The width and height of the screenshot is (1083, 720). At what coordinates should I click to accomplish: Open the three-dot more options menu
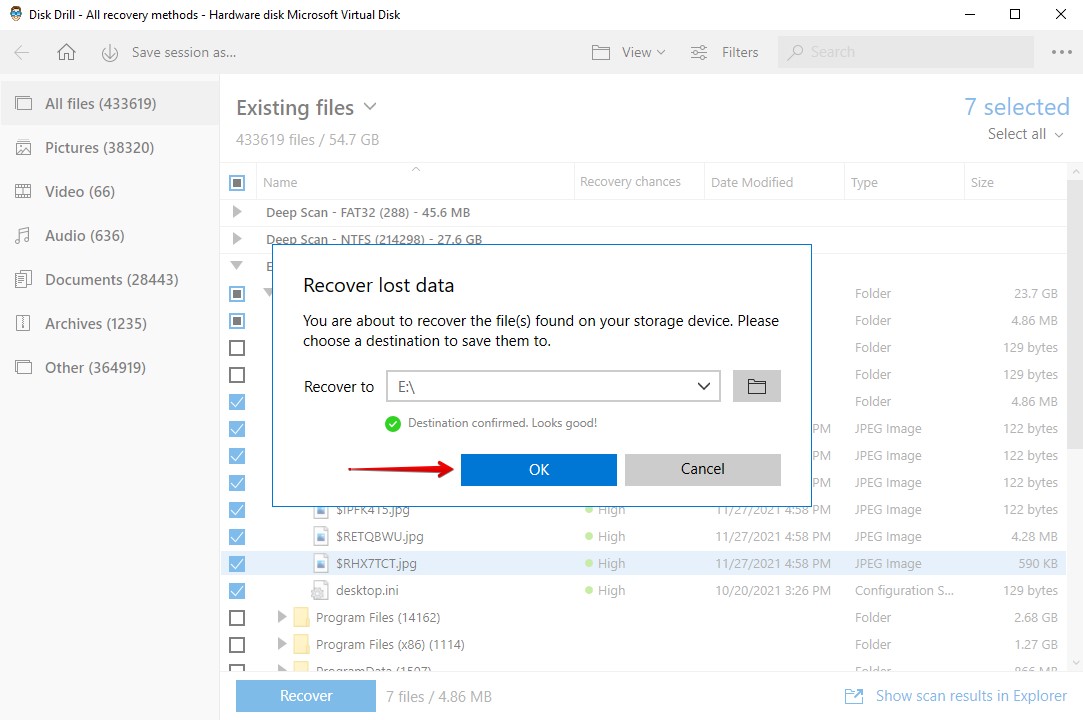[1062, 52]
